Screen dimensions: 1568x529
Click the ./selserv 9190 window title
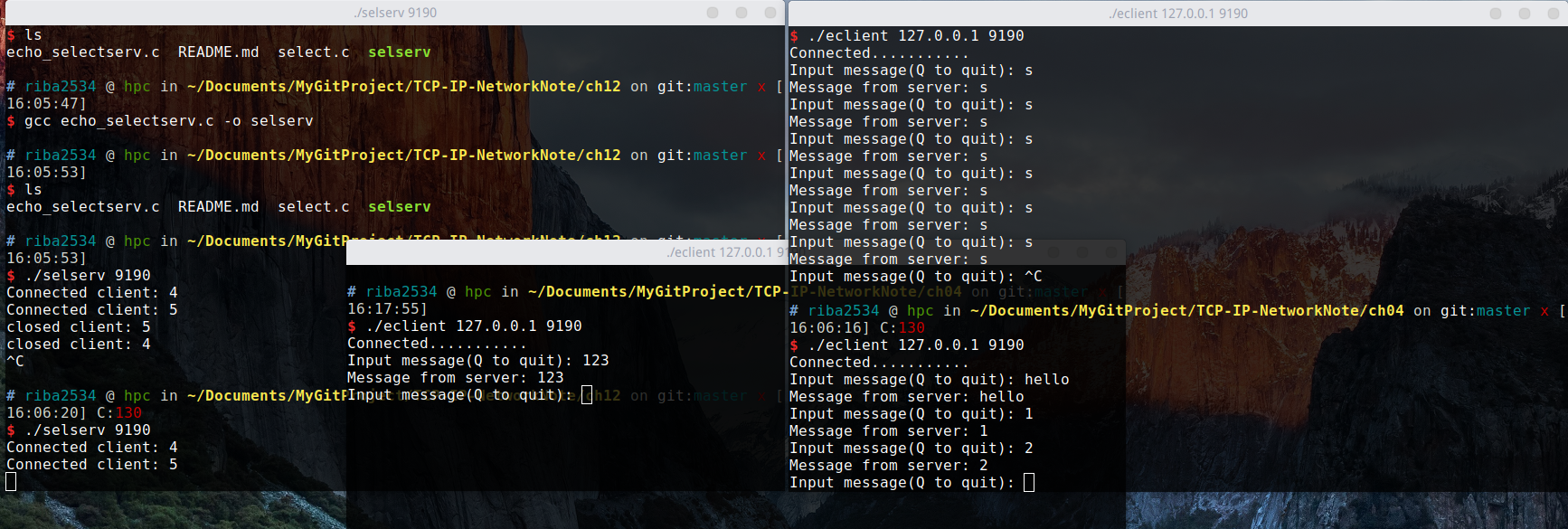click(395, 13)
